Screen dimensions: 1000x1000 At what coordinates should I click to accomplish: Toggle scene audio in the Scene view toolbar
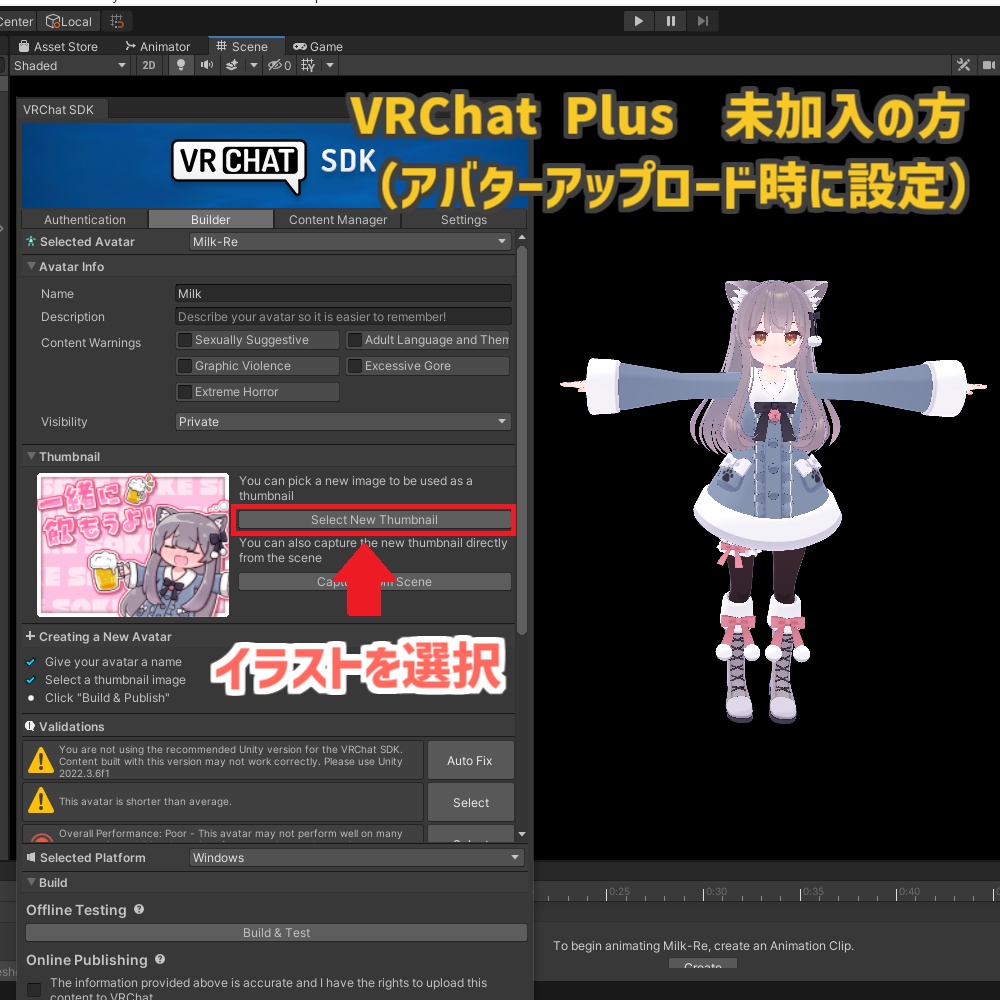pyautogui.click(x=206, y=65)
